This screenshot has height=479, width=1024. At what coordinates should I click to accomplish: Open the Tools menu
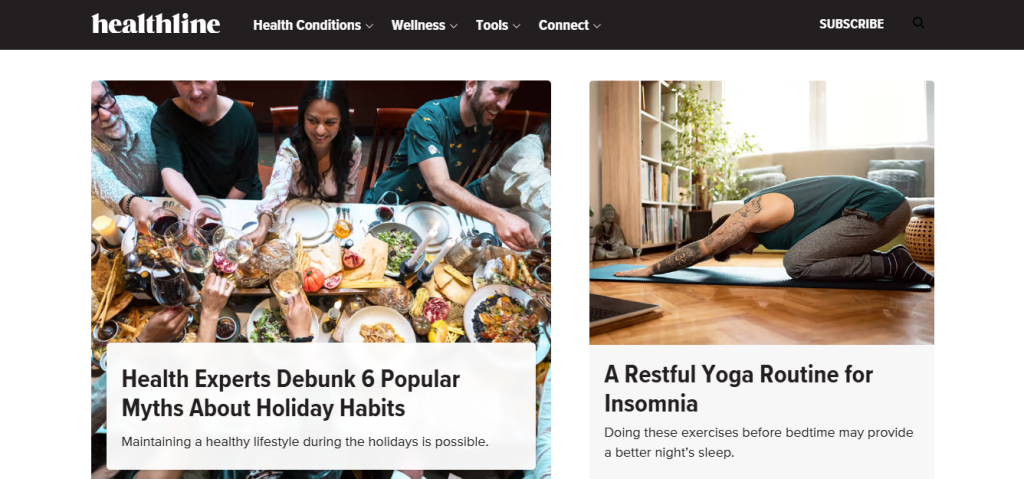coord(492,25)
